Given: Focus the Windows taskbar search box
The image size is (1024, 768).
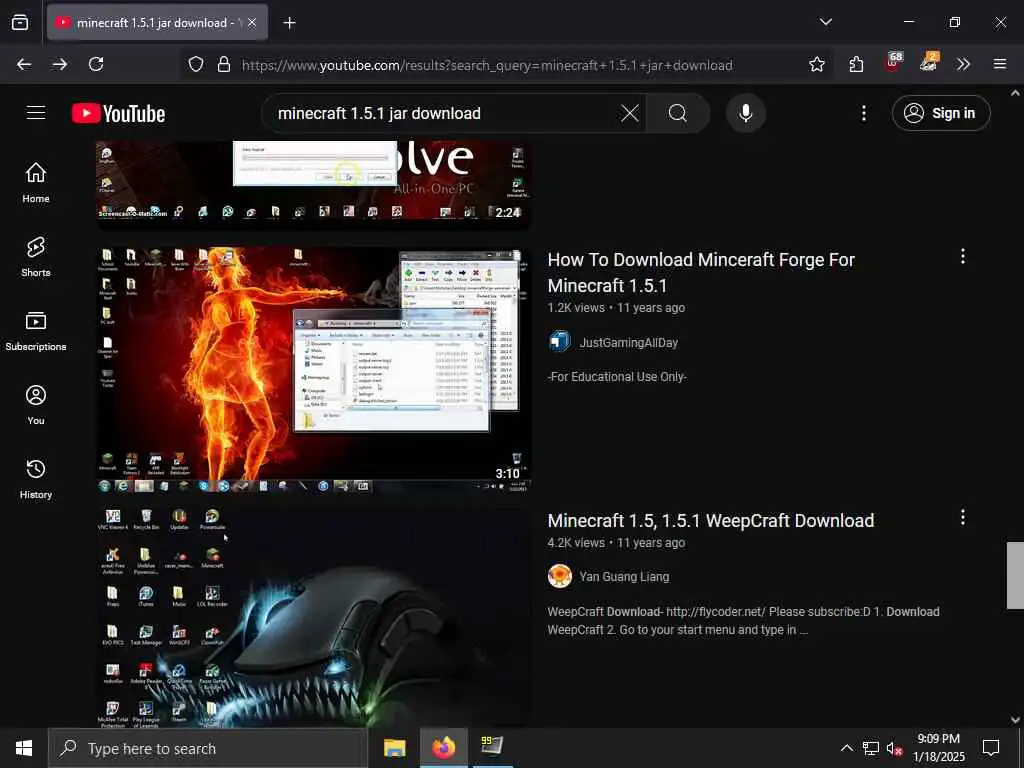Looking at the screenshot, I should 208,748.
